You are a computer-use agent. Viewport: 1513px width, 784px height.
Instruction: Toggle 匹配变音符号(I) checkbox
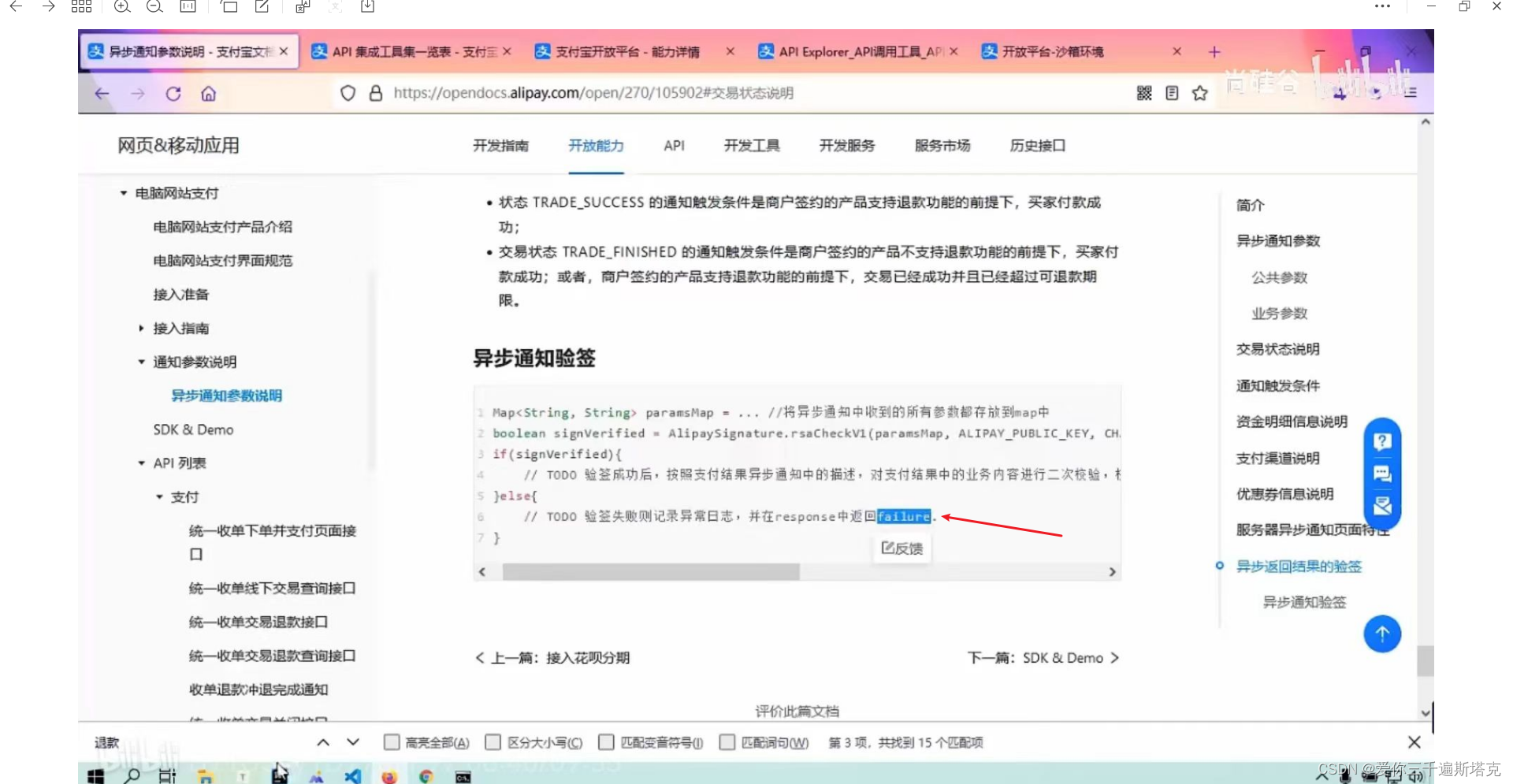(606, 742)
